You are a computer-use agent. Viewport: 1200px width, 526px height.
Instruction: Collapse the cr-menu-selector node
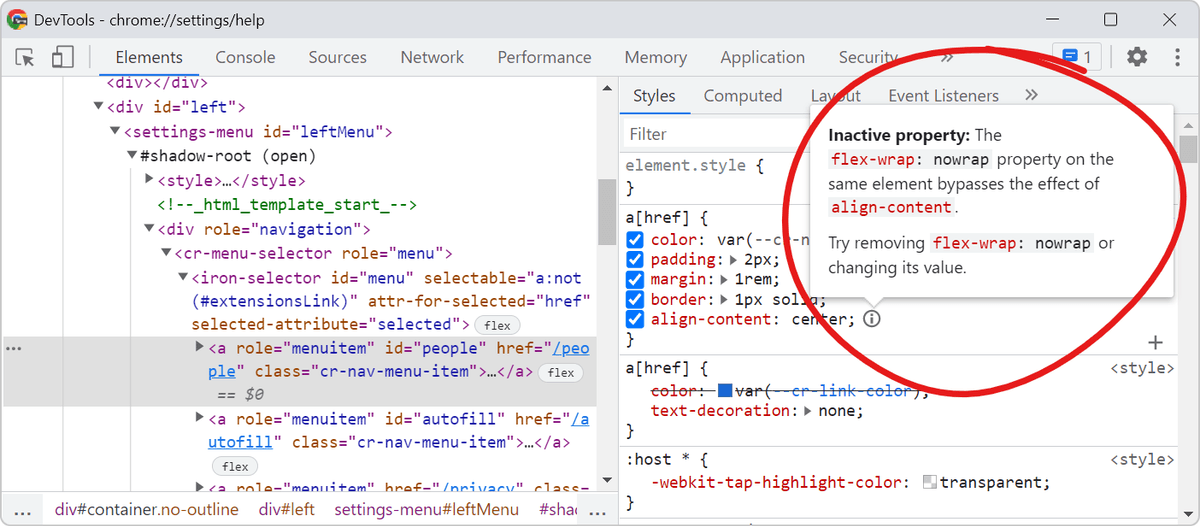[166, 252]
